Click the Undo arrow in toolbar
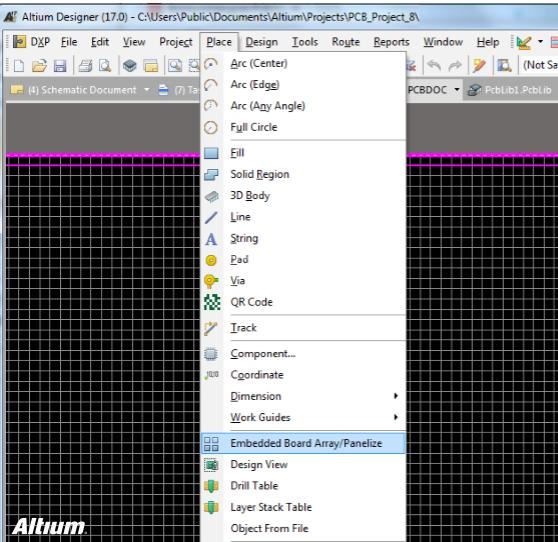Image resolution: width=558 pixels, height=542 pixels. pos(434,65)
